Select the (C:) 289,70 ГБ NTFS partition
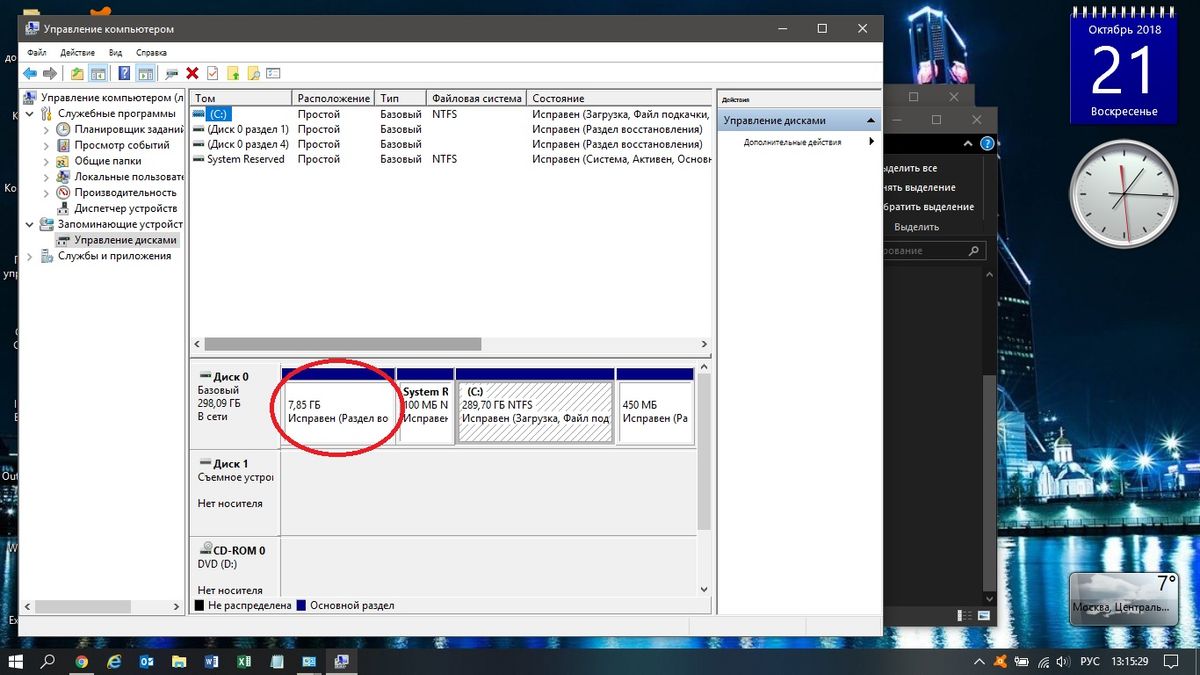1200x675 pixels. coord(535,412)
